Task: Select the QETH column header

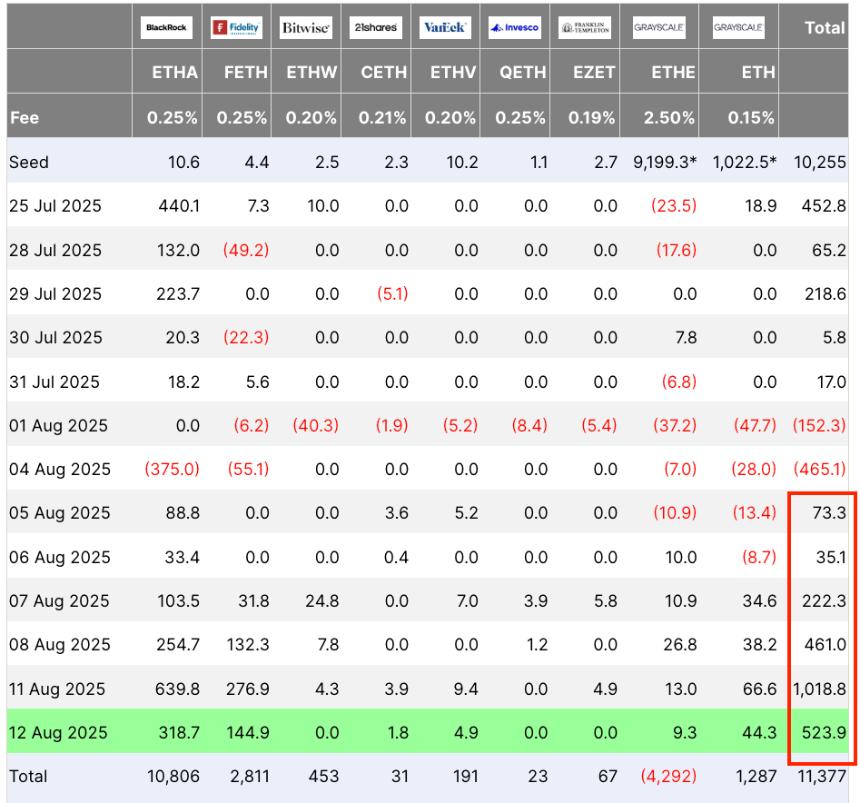Action: pyautogui.click(x=523, y=72)
